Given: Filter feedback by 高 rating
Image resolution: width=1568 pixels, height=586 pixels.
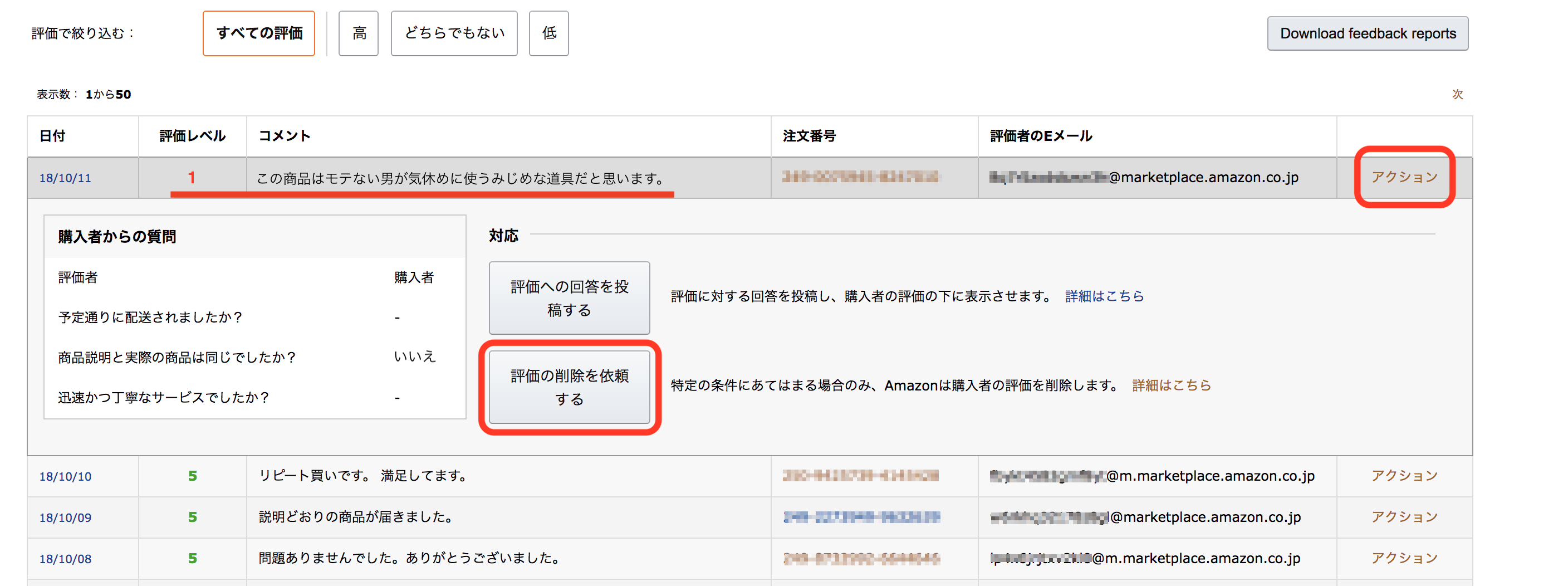Looking at the screenshot, I should (x=359, y=33).
